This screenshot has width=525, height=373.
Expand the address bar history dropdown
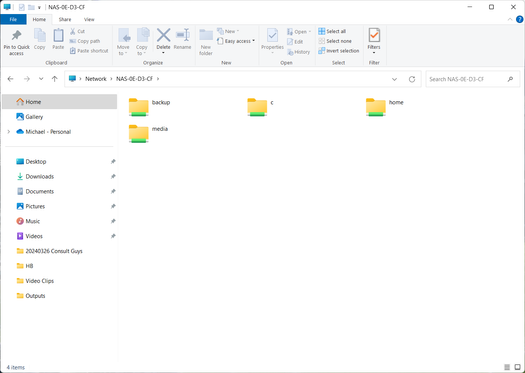click(394, 79)
